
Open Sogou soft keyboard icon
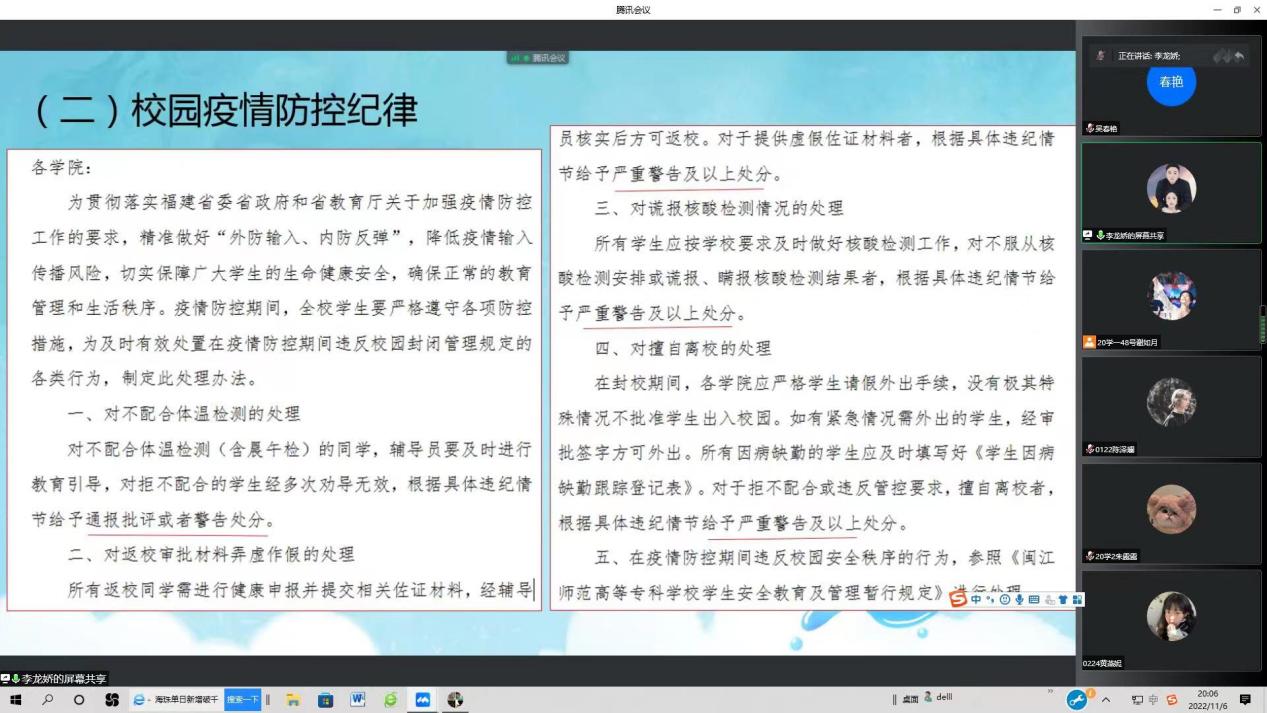pyautogui.click(x=1033, y=599)
